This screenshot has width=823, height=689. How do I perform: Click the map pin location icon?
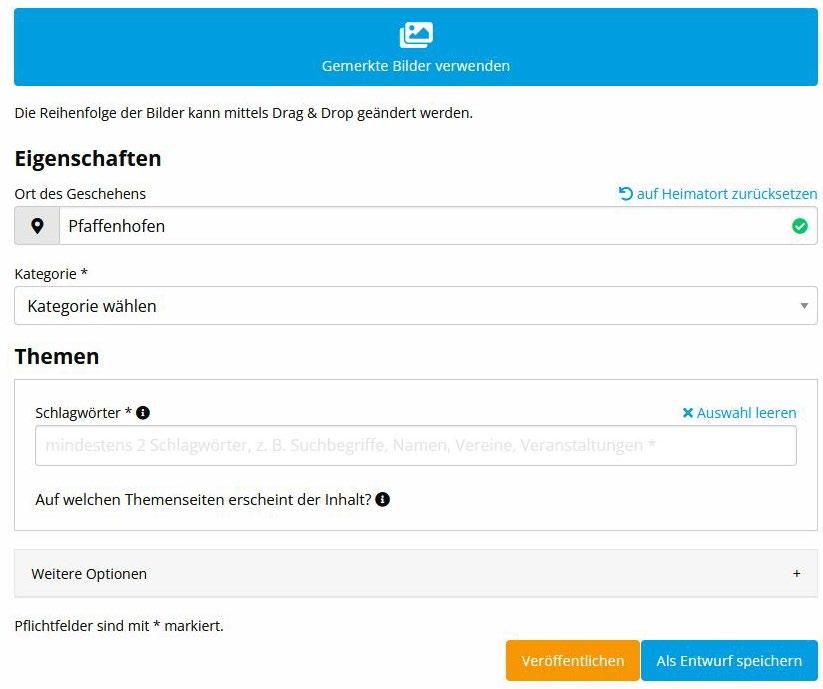(x=37, y=226)
